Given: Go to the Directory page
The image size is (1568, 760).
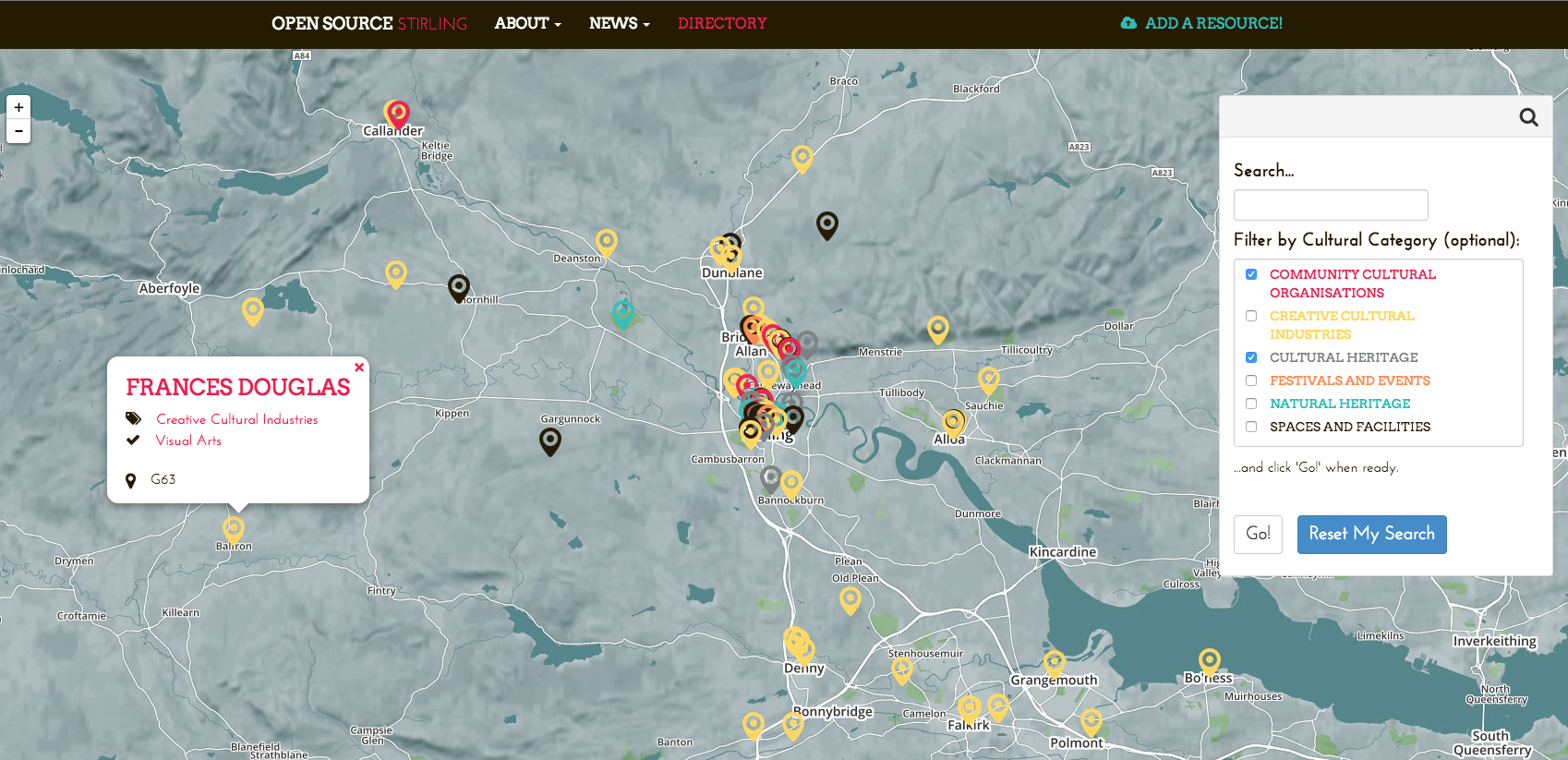Looking at the screenshot, I should (722, 23).
